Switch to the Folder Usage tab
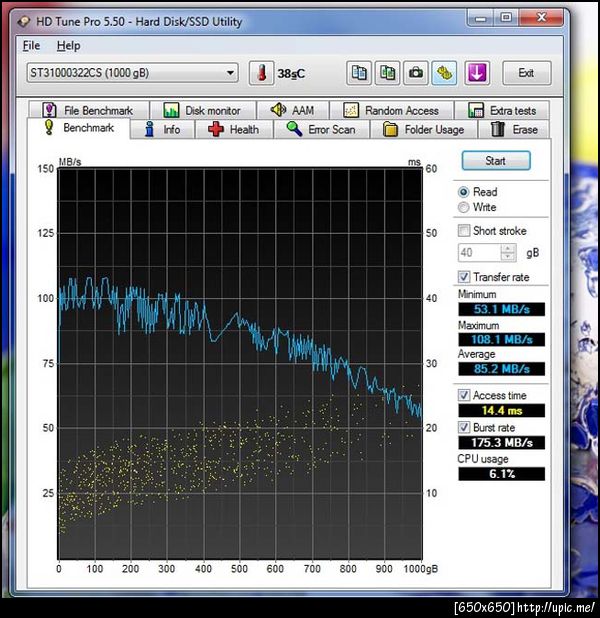Viewport: 600px width, 618px height. tap(424, 129)
